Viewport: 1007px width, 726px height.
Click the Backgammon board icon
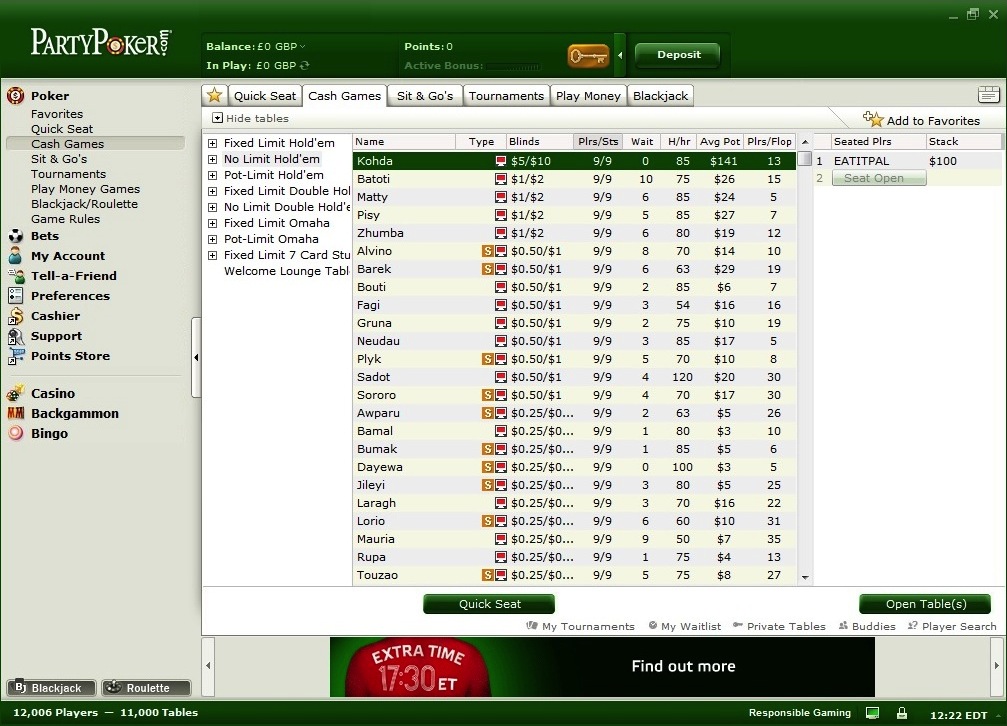[15, 413]
